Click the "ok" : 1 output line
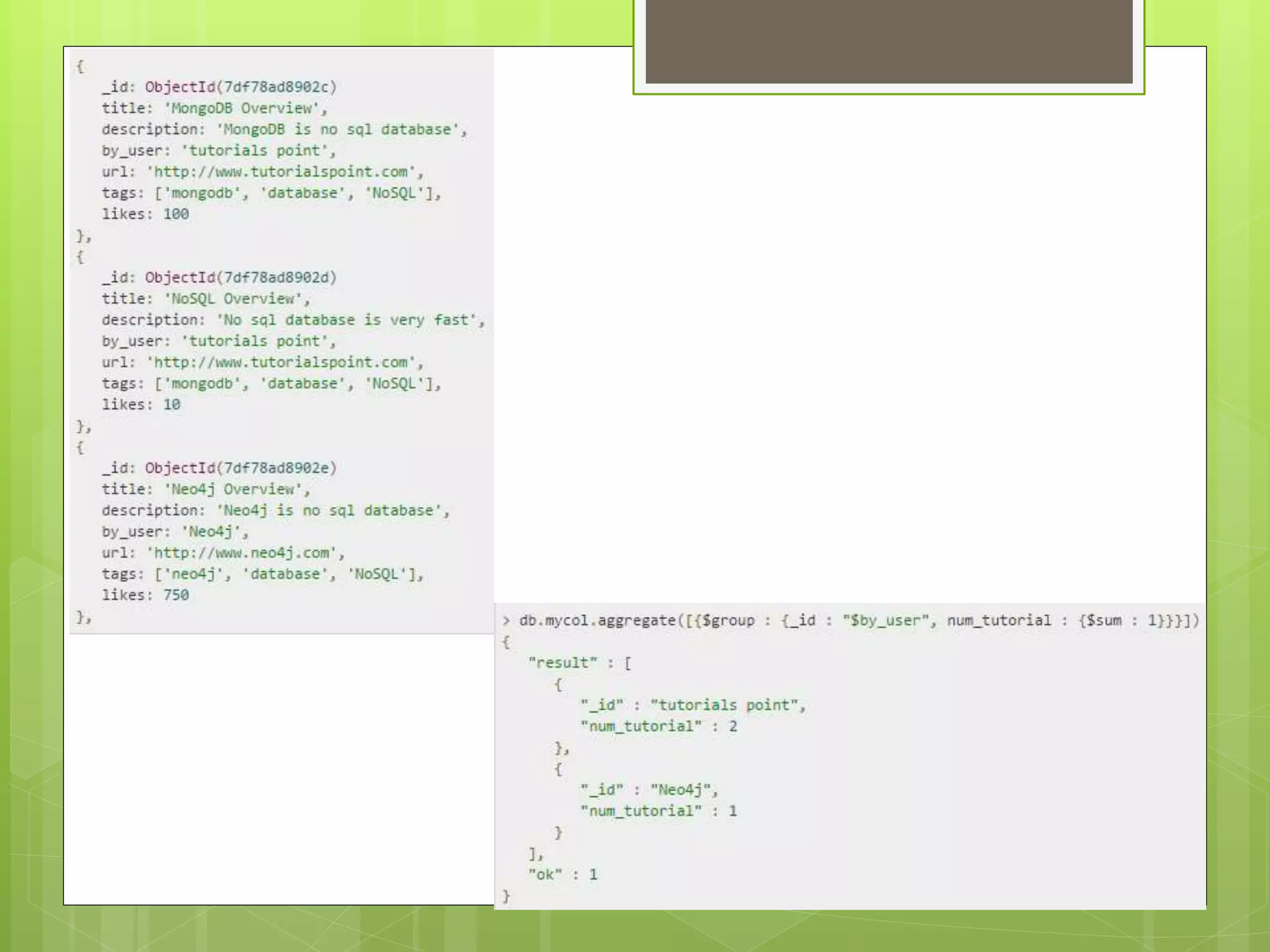 point(562,875)
